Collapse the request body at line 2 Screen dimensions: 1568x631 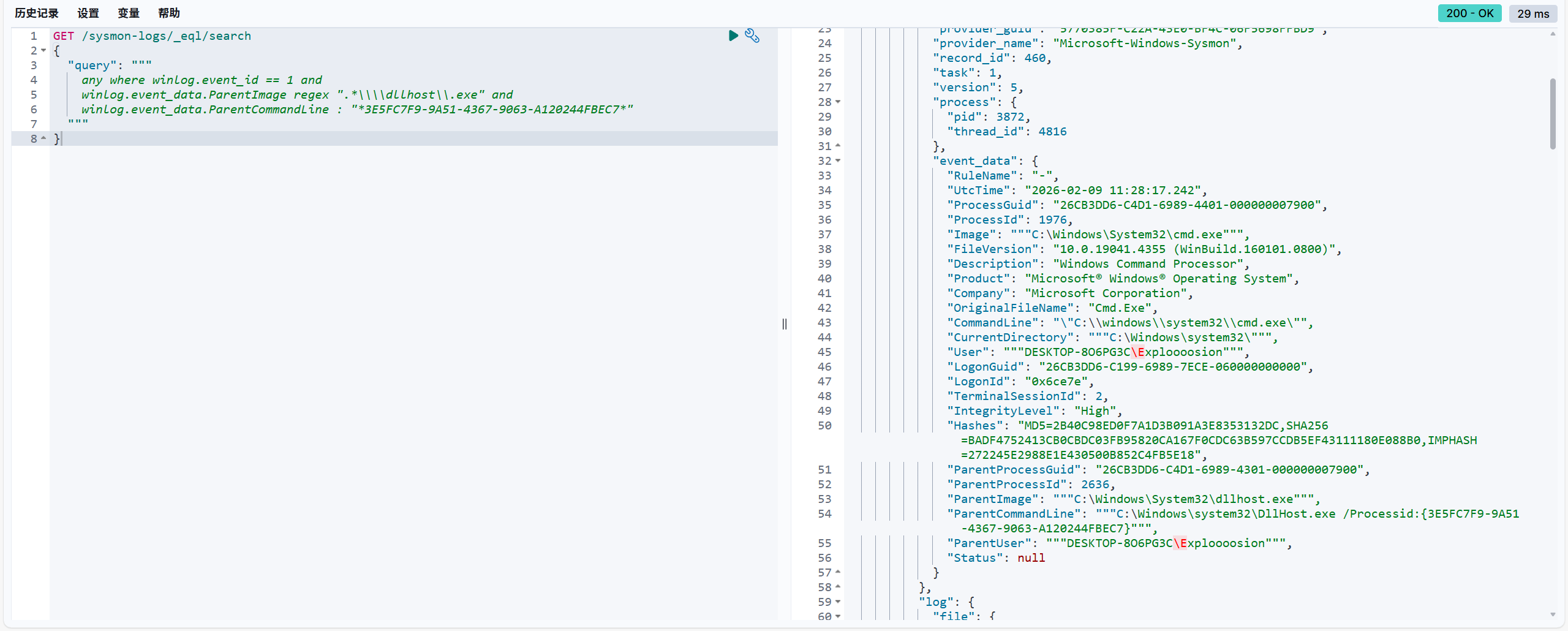pyautogui.click(x=43, y=51)
